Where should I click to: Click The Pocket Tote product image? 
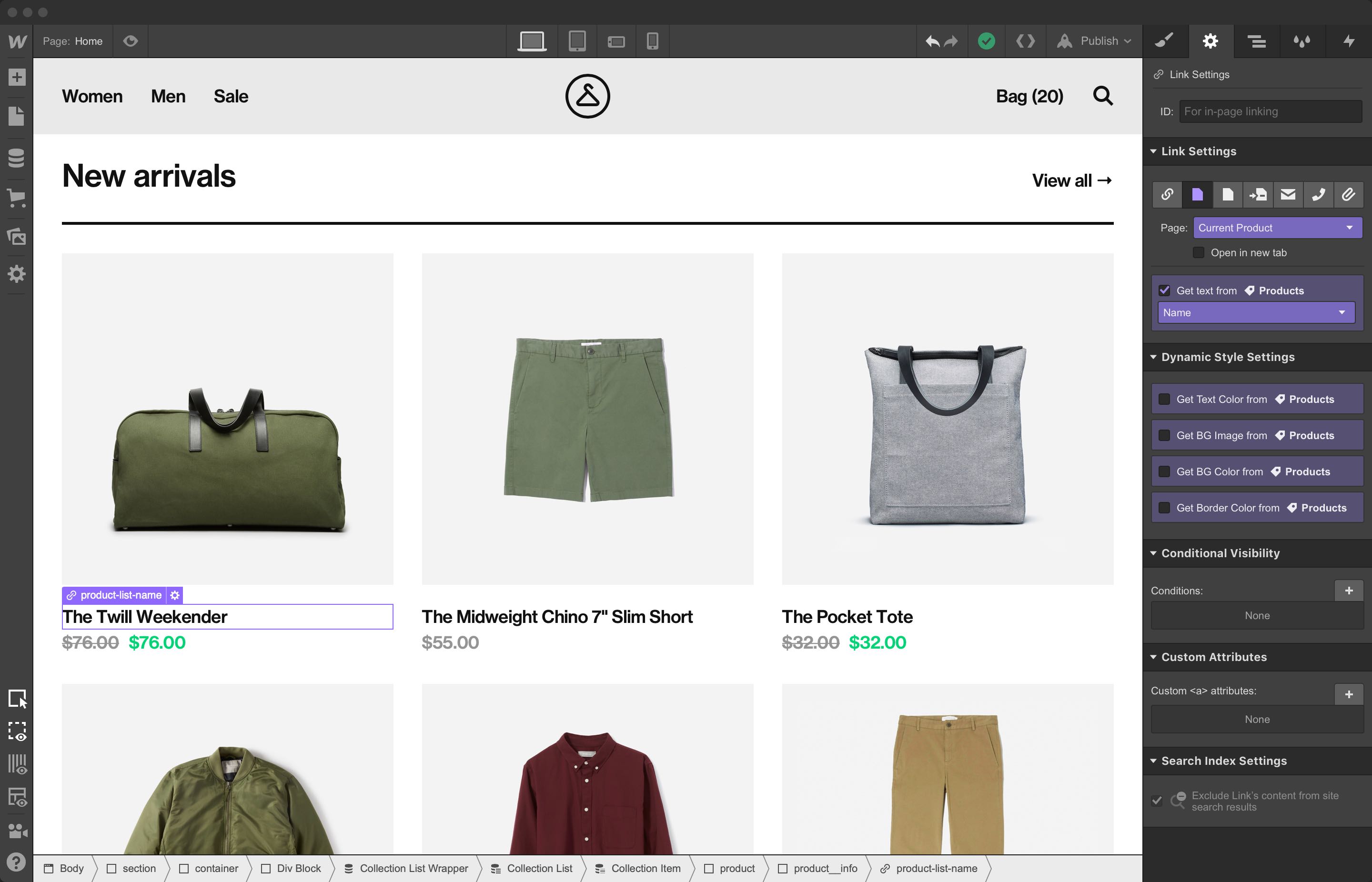[948, 419]
